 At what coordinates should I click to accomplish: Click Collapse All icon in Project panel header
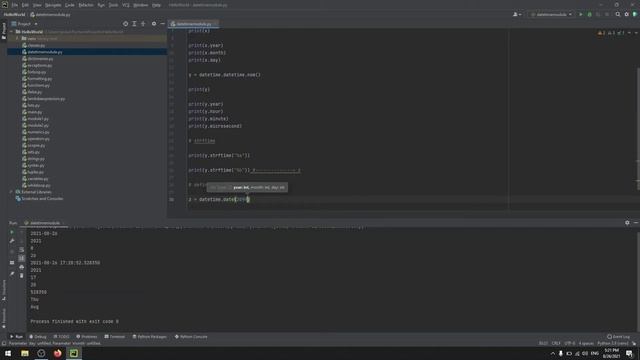click(143, 24)
